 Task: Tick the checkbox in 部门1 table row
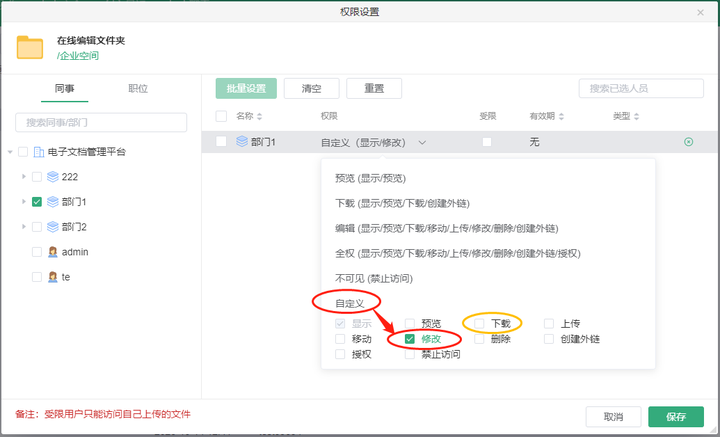pos(221,141)
